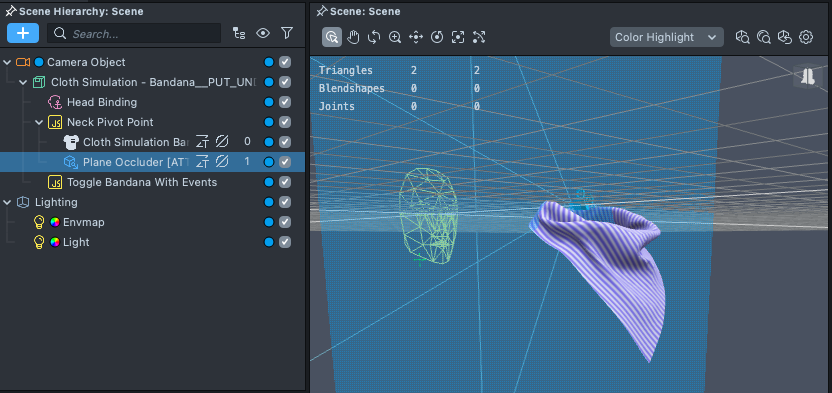The height and width of the screenshot is (393, 832).
Task: Select the pan hand tool
Action: click(x=353, y=37)
